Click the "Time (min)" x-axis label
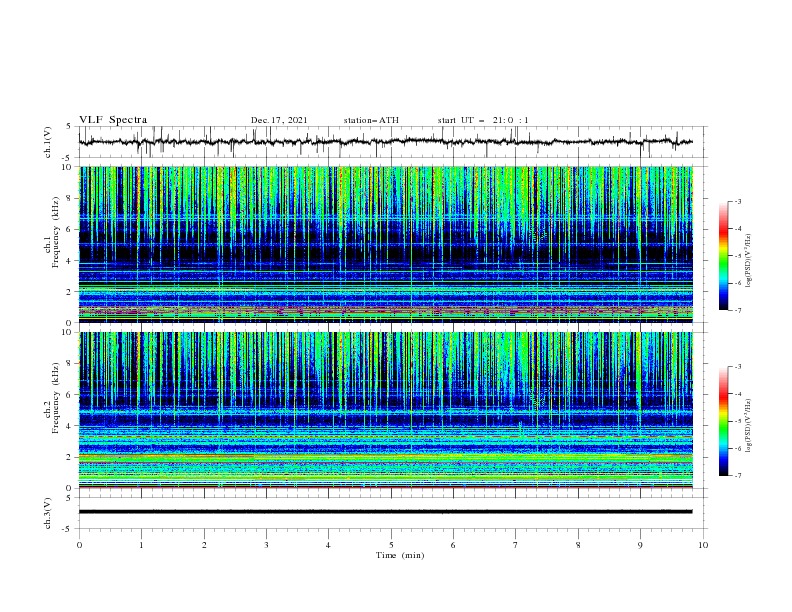The width and height of the screenshot is (792, 612). tap(400, 555)
